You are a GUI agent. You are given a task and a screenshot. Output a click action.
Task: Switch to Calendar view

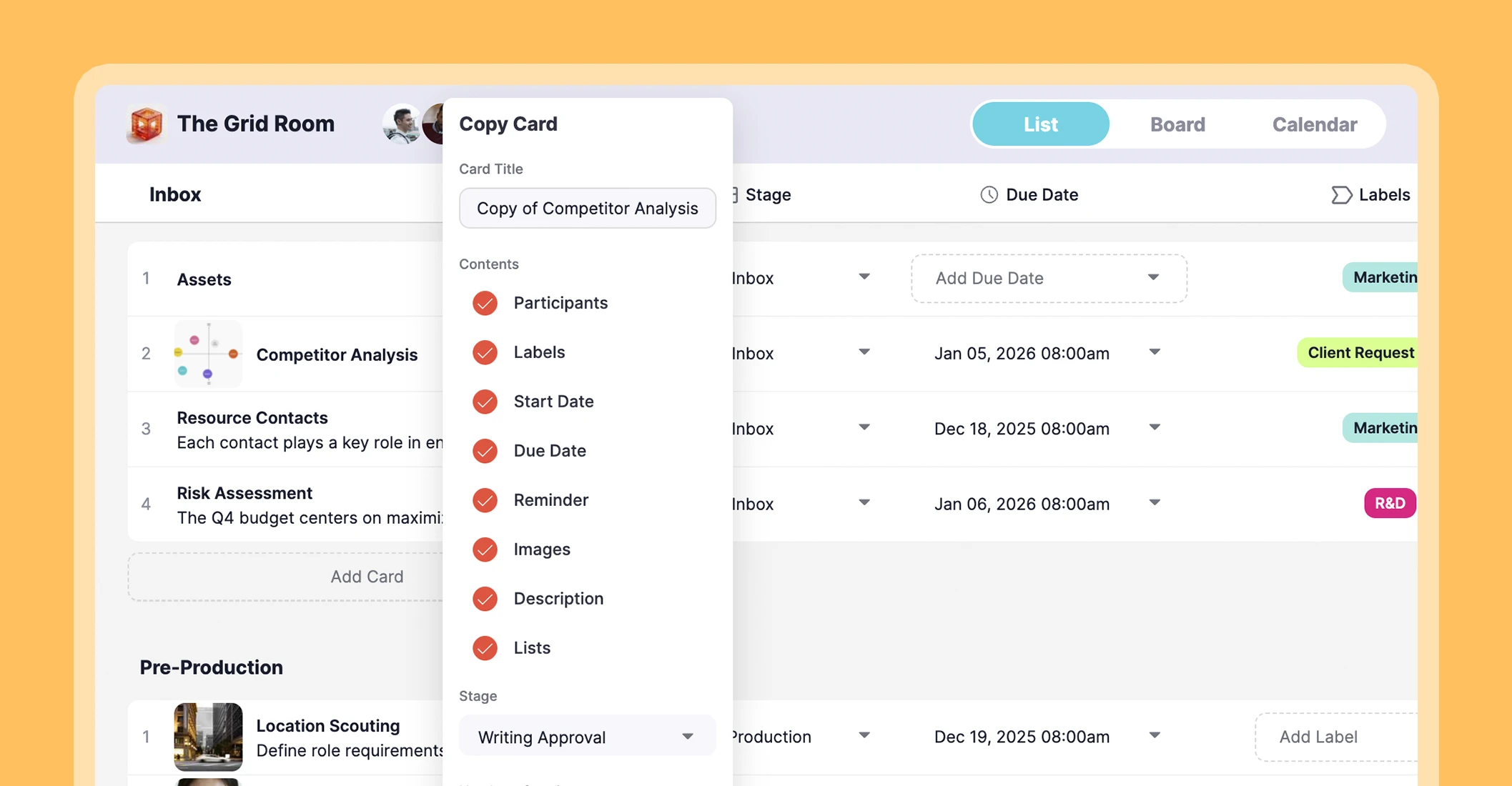(1314, 124)
